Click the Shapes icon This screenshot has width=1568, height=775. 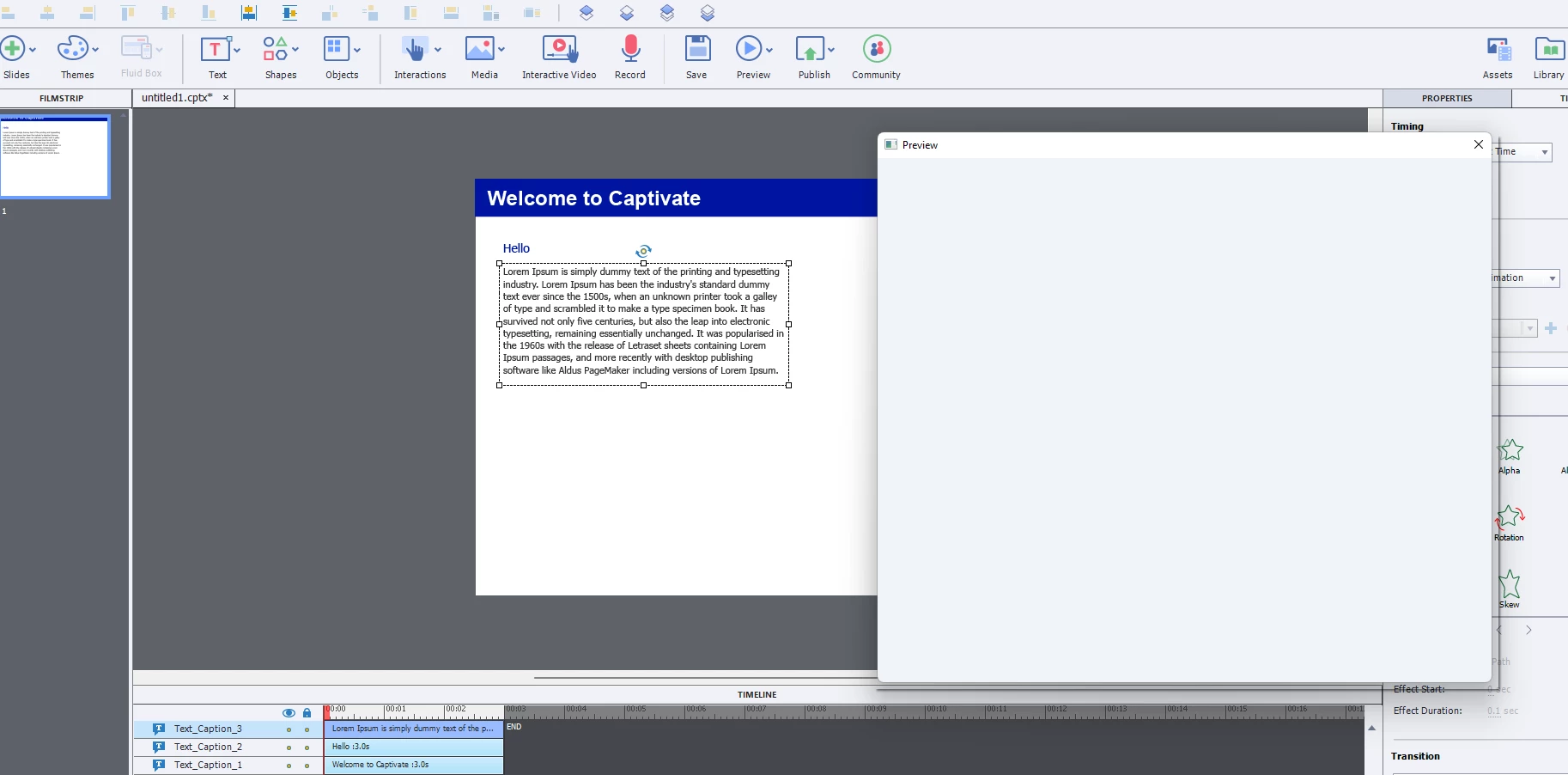(x=276, y=48)
